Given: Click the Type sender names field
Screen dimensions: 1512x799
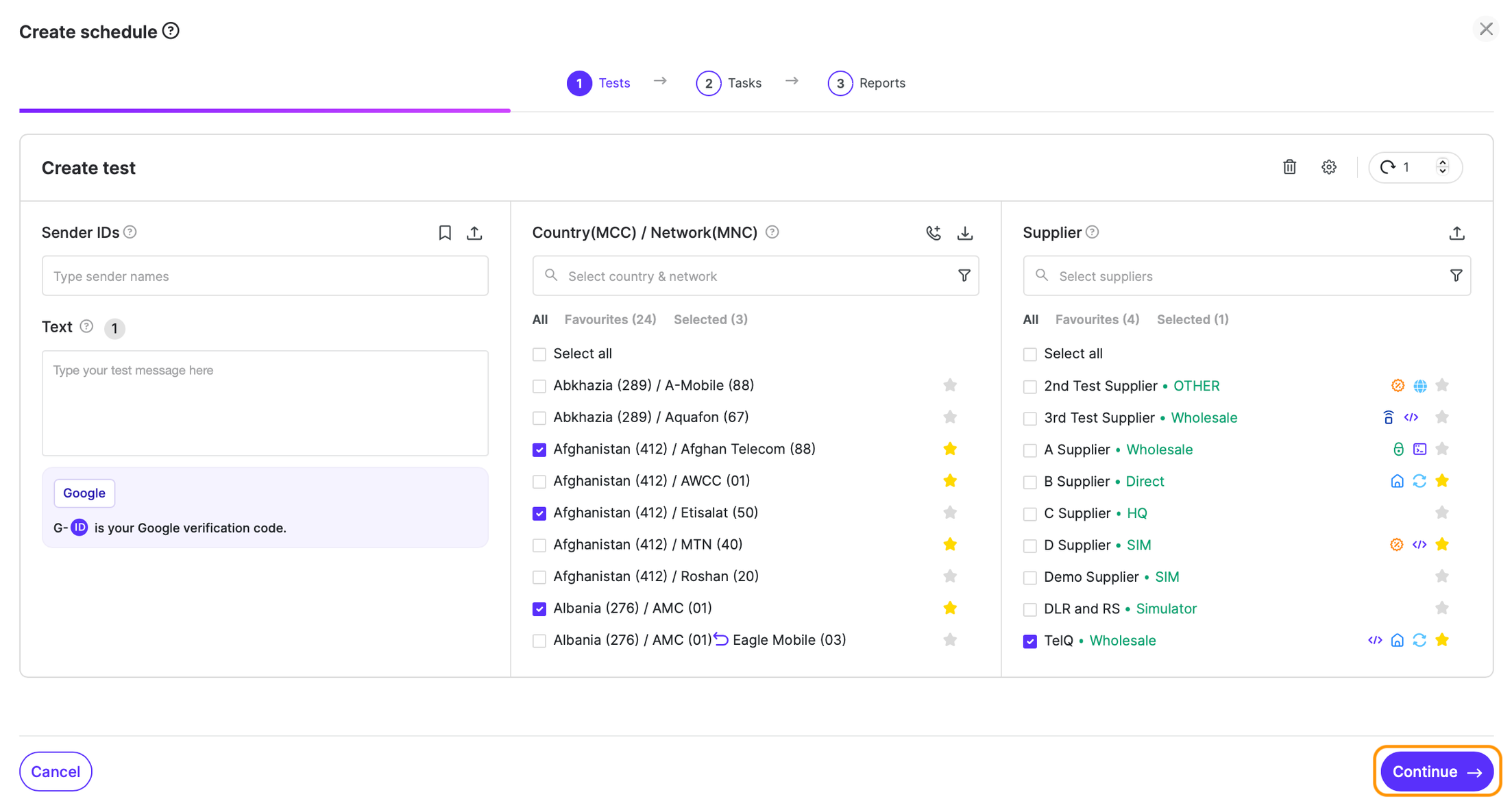Looking at the screenshot, I should [265, 276].
